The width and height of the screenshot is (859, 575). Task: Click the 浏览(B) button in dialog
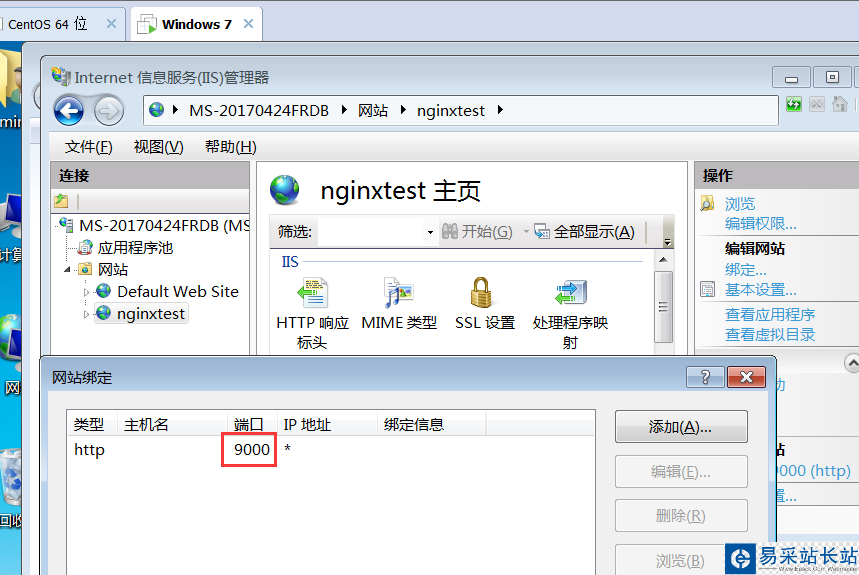pos(681,560)
